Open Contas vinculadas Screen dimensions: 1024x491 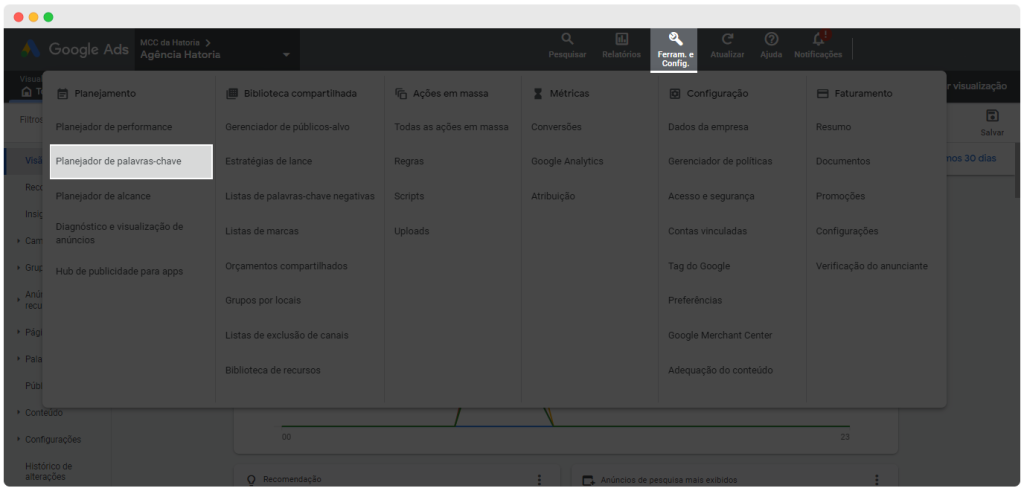(x=707, y=231)
